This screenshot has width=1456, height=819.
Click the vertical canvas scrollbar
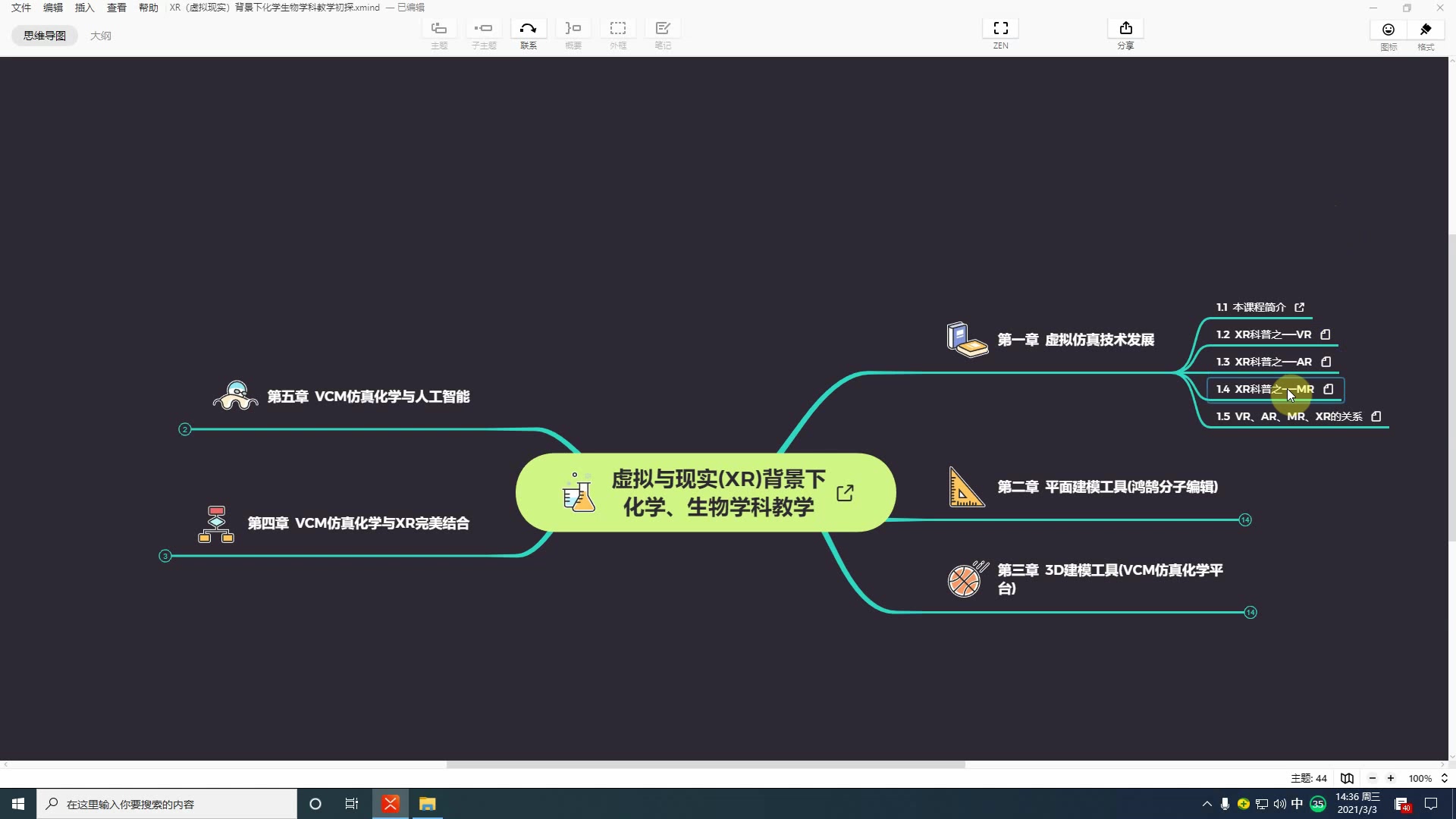[x=1452, y=388]
